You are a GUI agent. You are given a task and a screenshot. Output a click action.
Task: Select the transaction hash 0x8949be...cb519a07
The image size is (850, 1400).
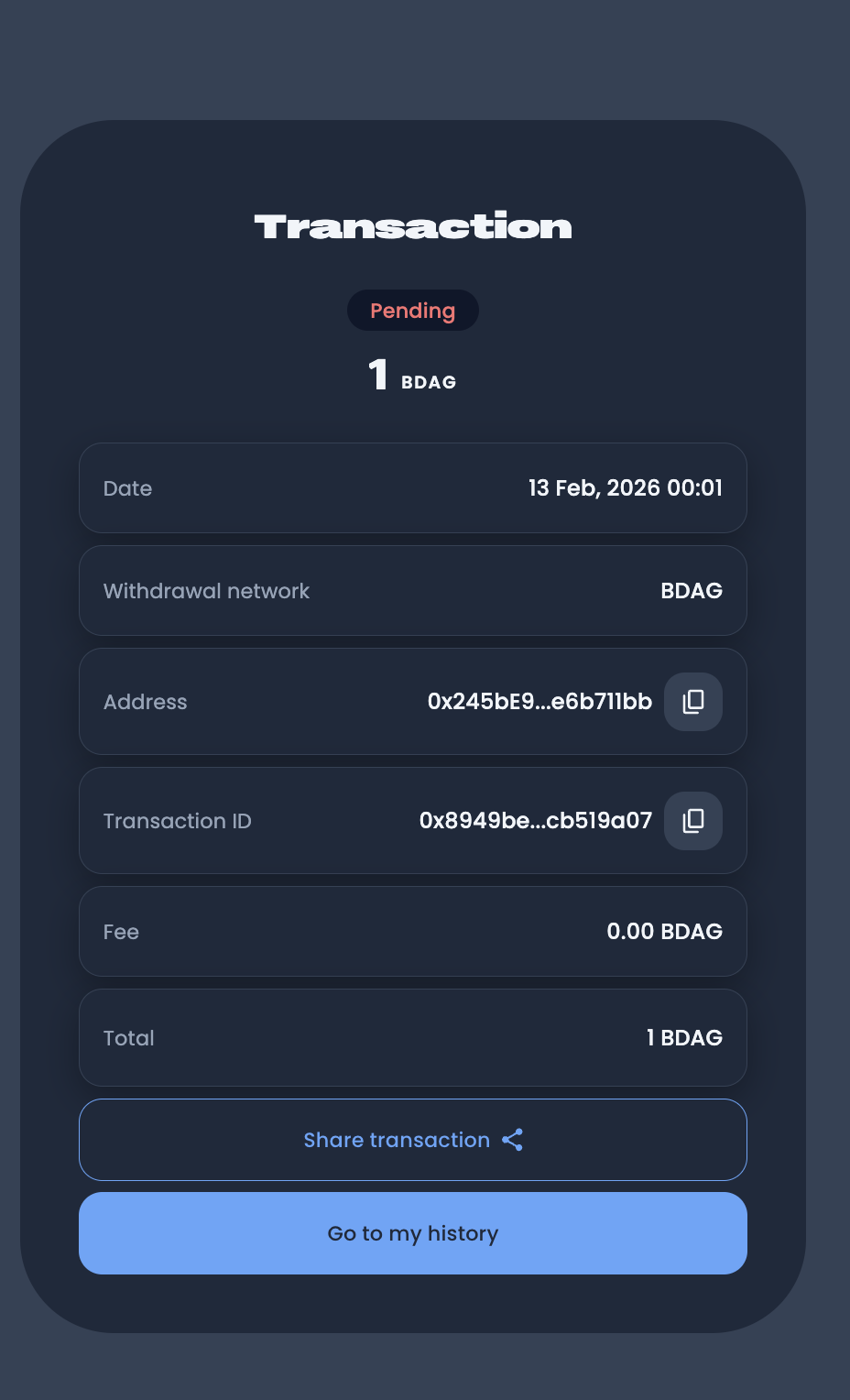tap(536, 821)
